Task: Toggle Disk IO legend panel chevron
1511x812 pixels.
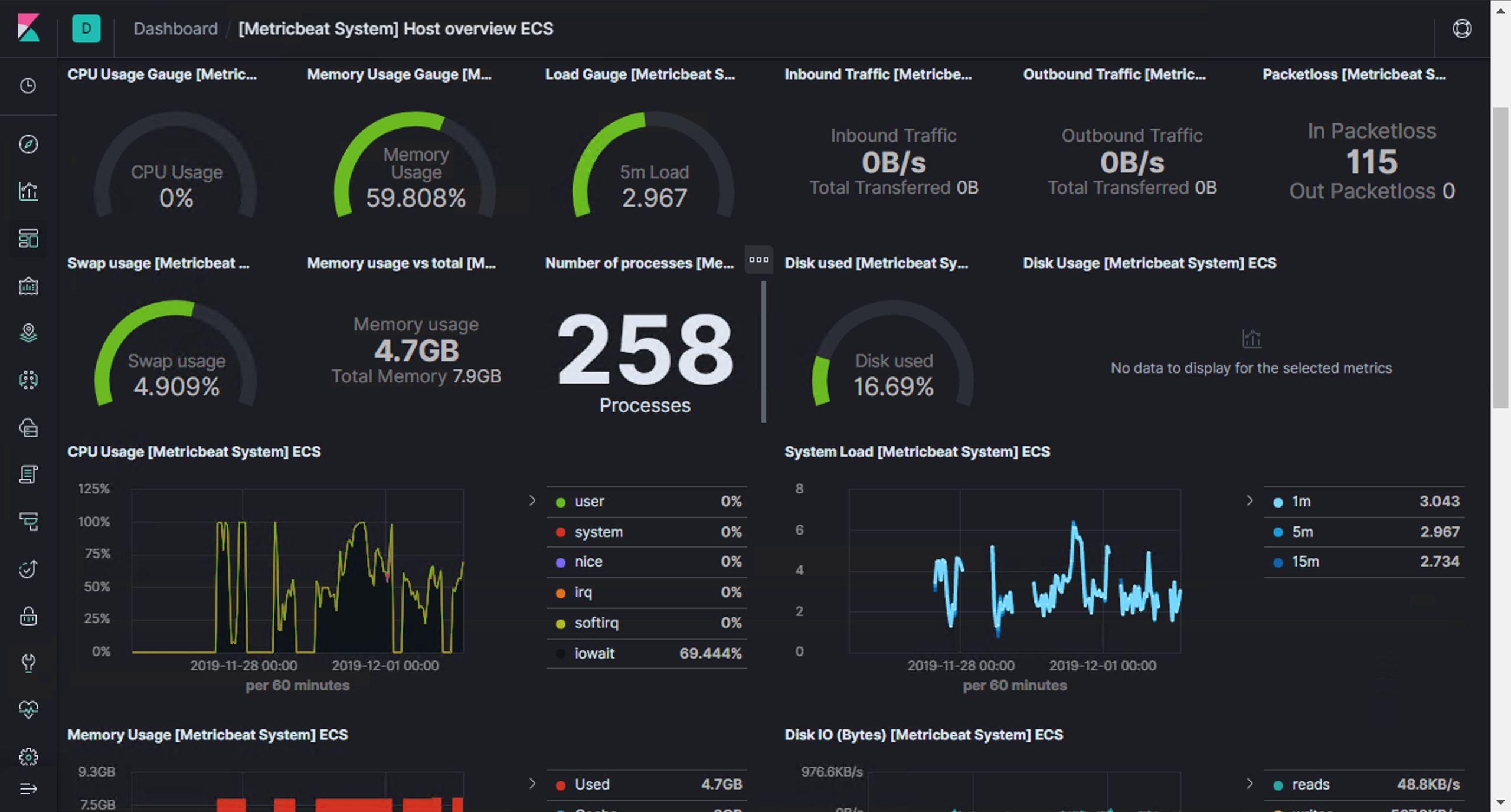Action: coord(1249,784)
